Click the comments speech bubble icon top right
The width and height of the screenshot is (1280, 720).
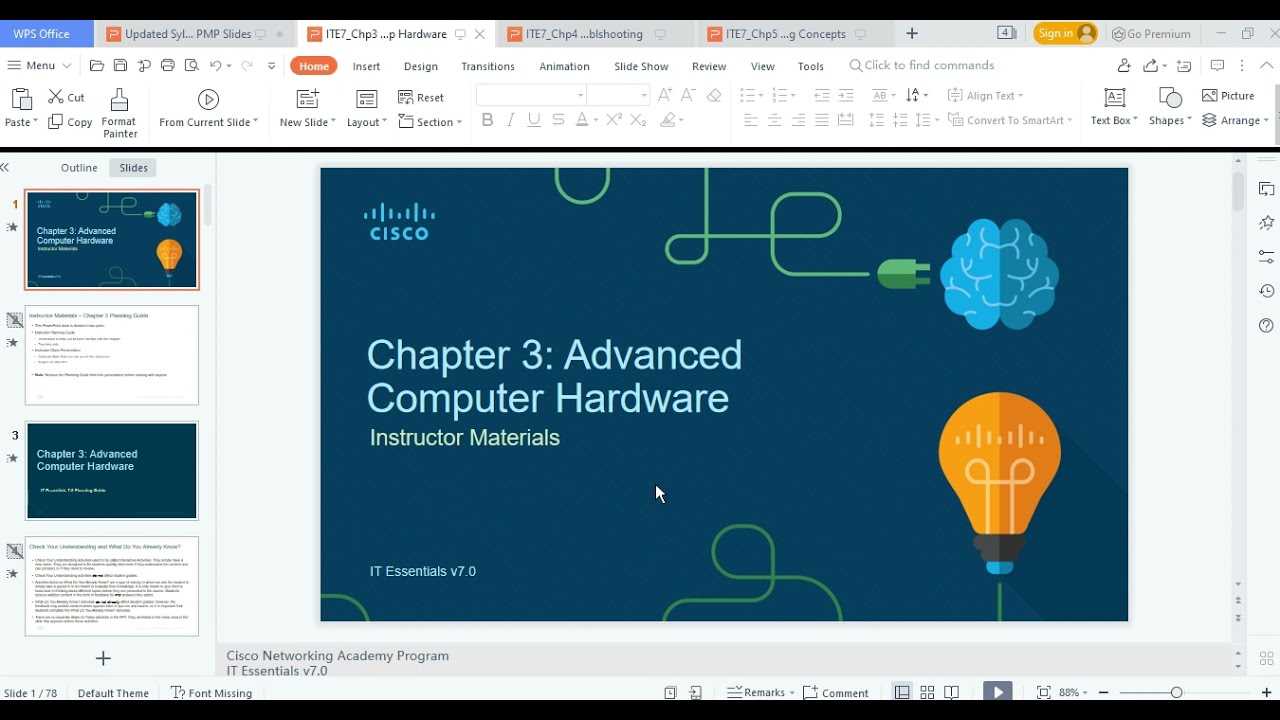tap(1217, 66)
